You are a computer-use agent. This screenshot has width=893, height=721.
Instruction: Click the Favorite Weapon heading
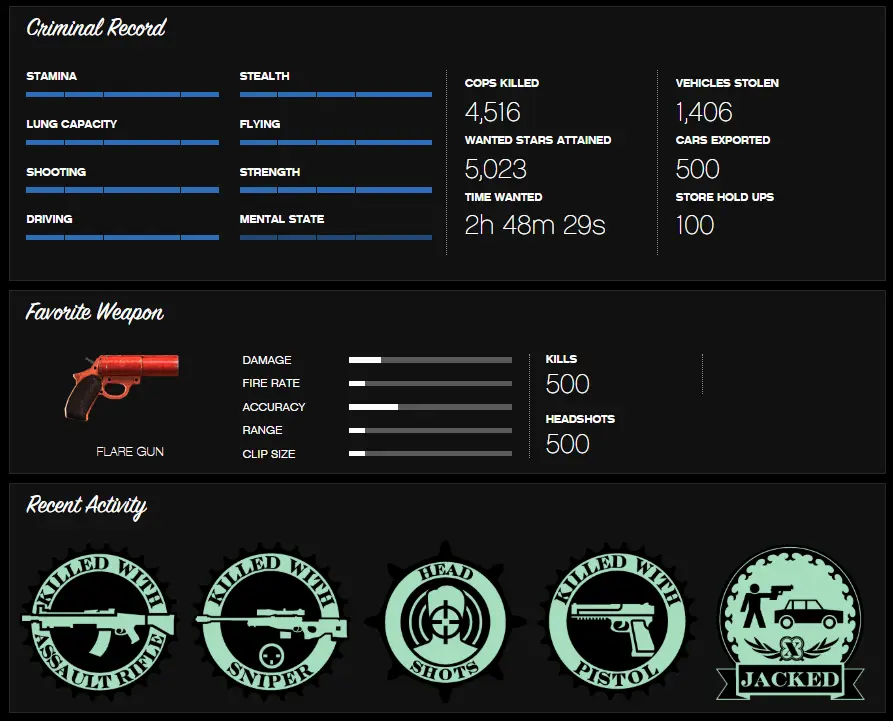95,312
